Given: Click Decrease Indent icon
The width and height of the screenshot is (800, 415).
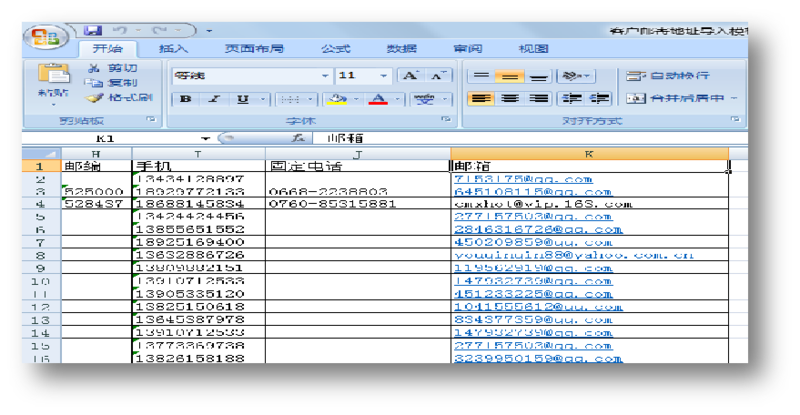Looking at the screenshot, I should [x=571, y=98].
